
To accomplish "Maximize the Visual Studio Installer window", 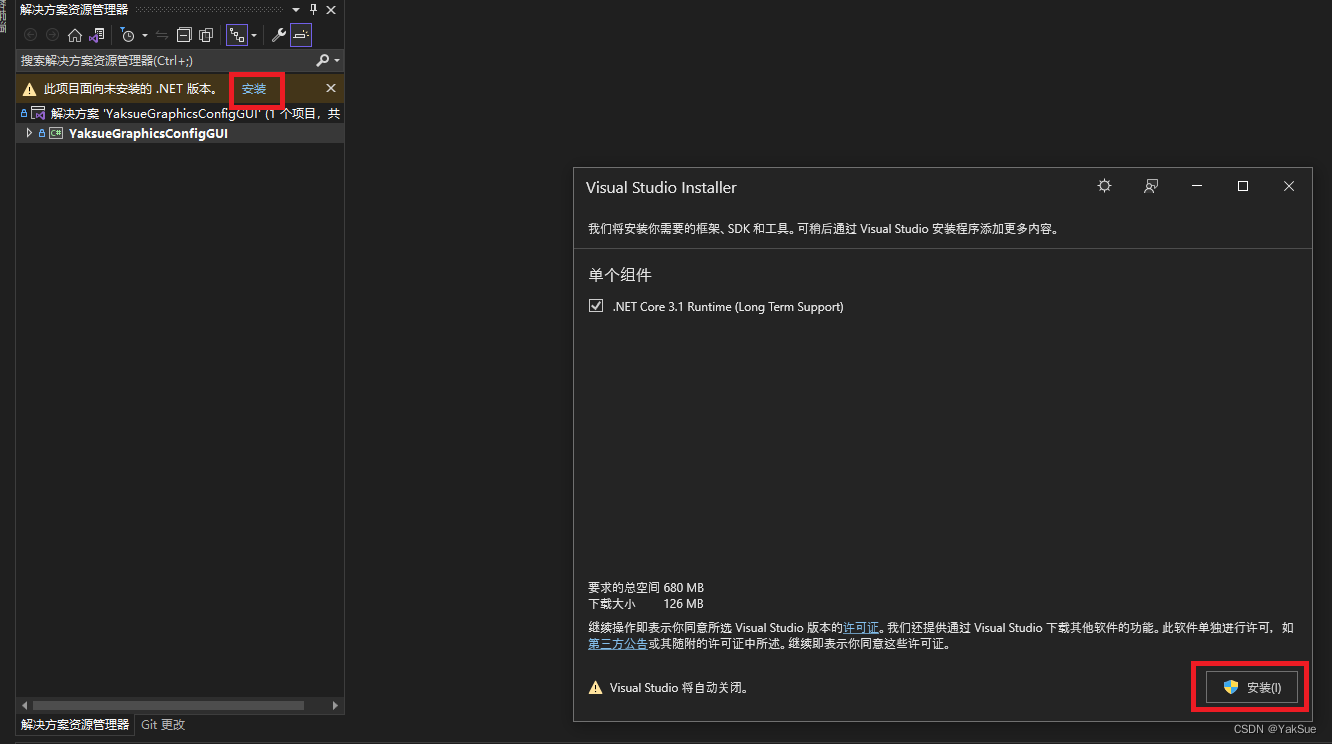I will click(1243, 186).
